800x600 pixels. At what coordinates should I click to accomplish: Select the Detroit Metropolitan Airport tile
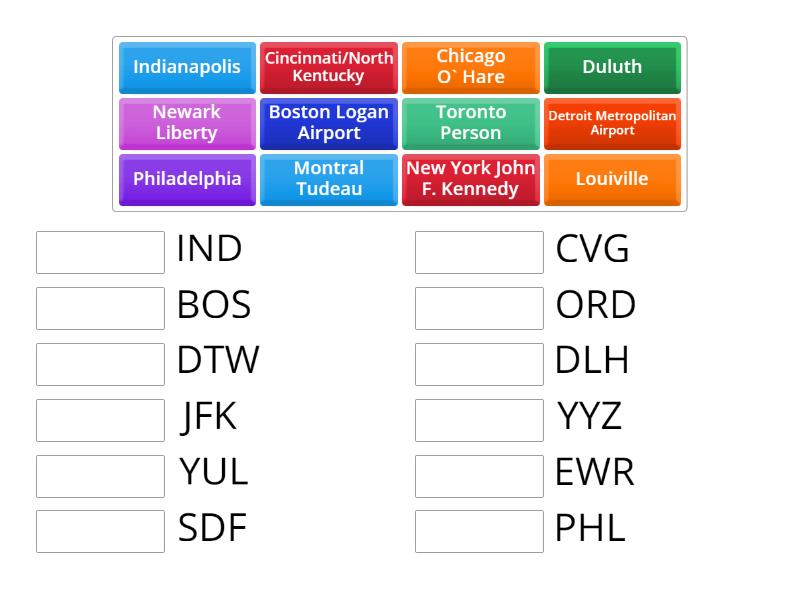click(612, 124)
